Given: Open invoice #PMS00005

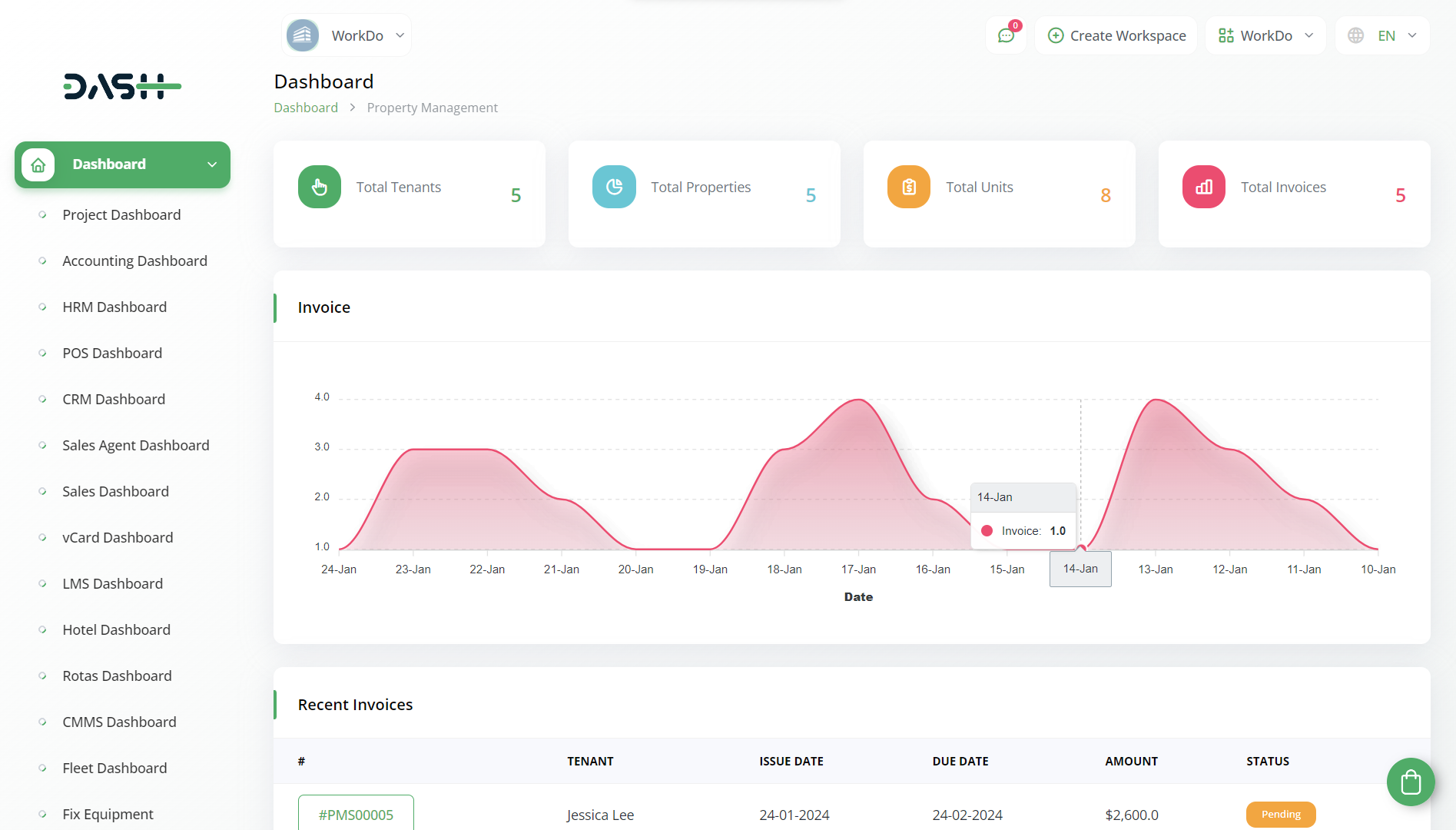Looking at the screenshot, I should click(x=356, y=815).
